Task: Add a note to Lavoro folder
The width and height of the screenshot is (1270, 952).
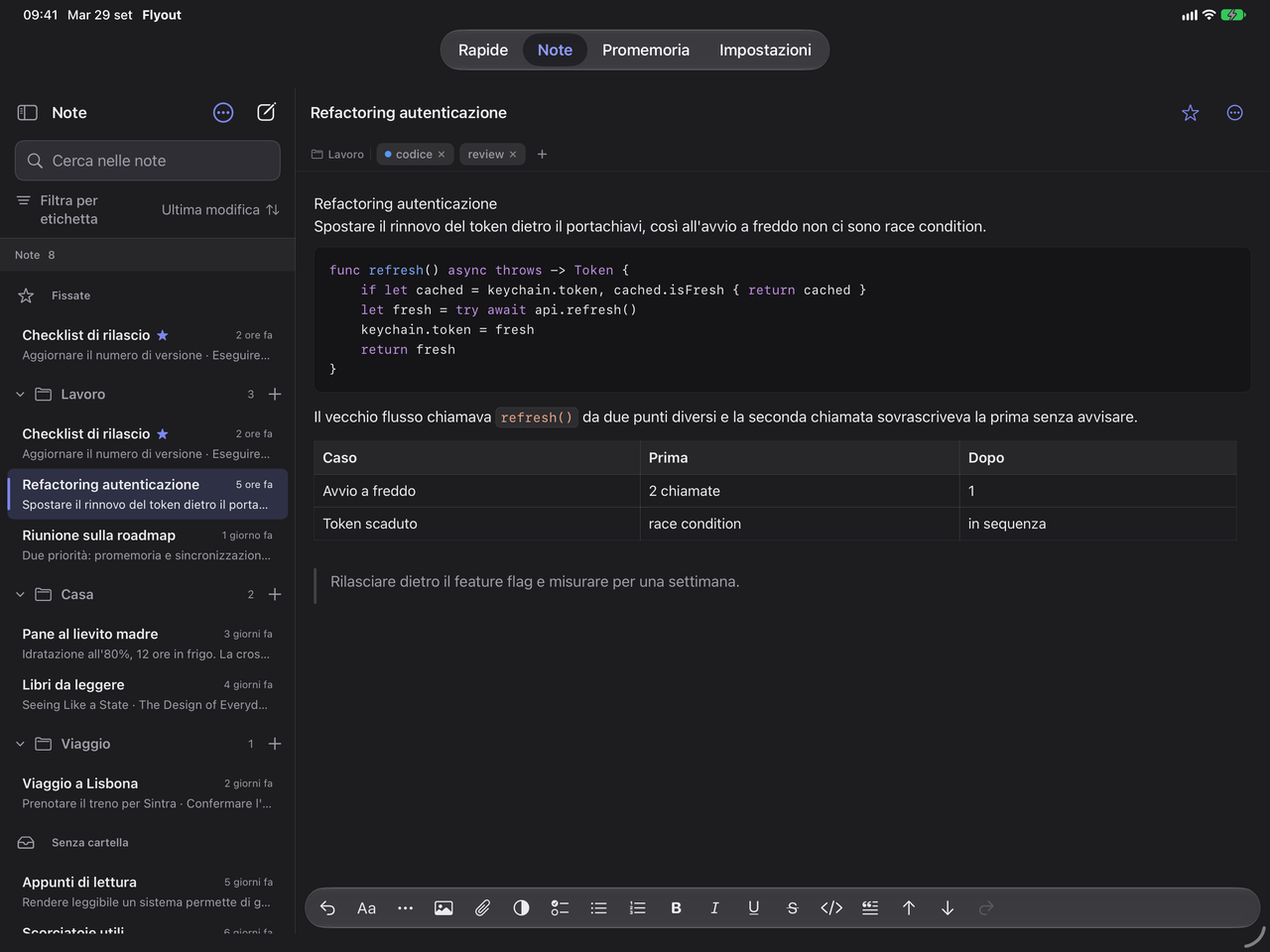Action: click(275, 395)
